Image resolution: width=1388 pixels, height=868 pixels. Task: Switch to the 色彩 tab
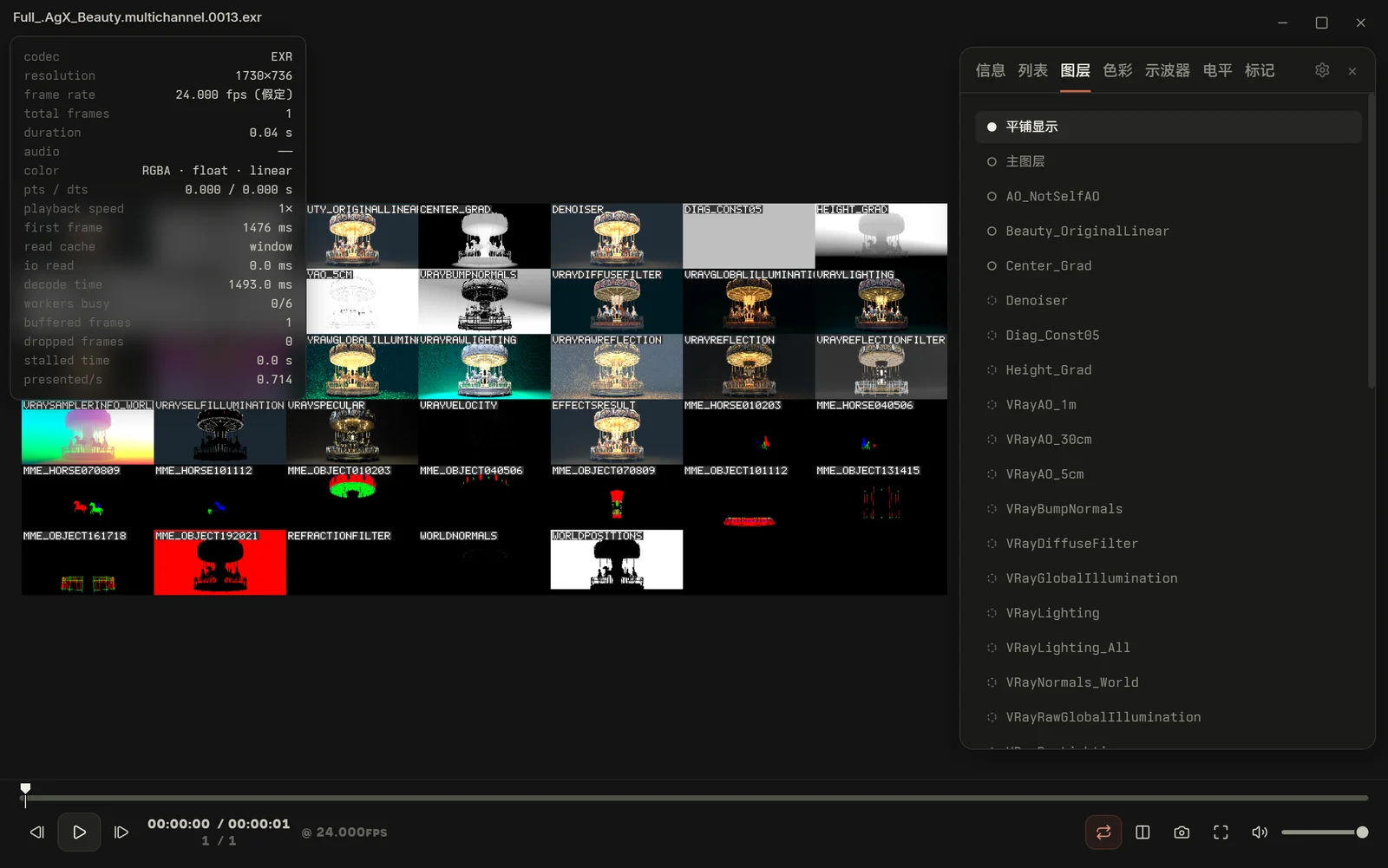click(1117, 70)
